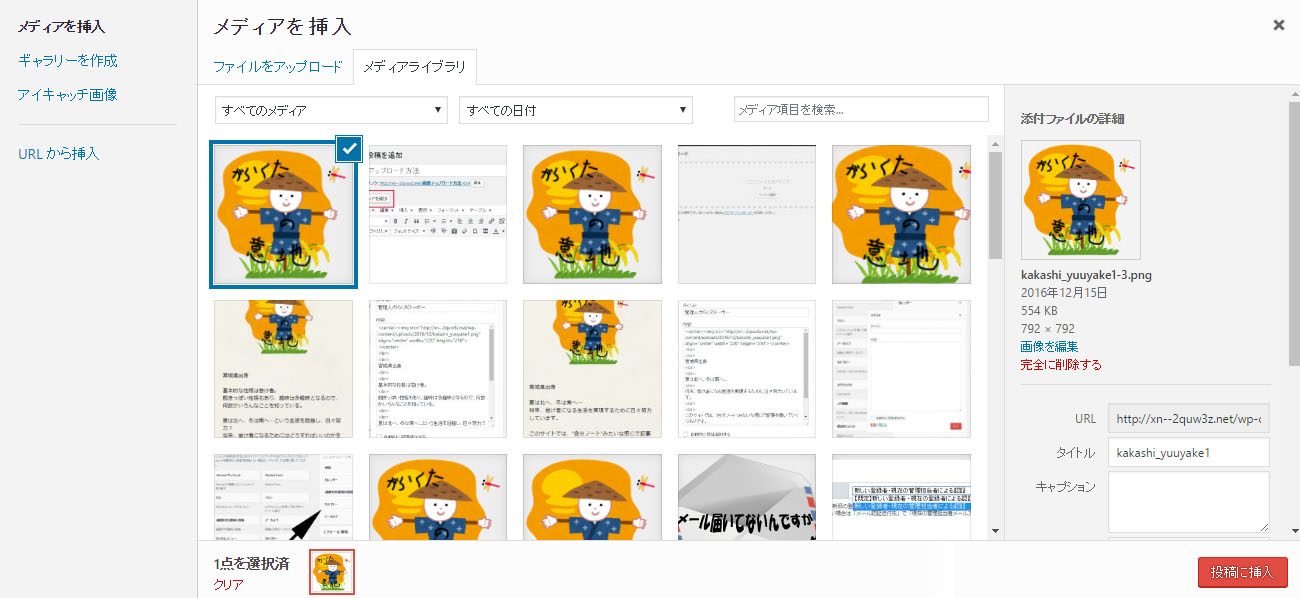This screenshot has height=598, width=1300.
Task: Click the タイトル field with kakashi_yuuyake1
Action: coord(1188,452)
